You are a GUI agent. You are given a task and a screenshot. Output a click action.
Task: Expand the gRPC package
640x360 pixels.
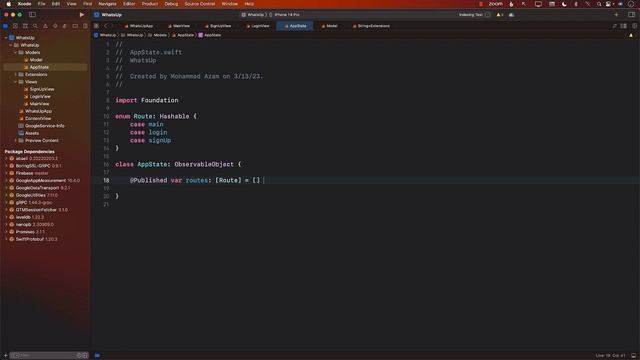[x=6, y=202]
